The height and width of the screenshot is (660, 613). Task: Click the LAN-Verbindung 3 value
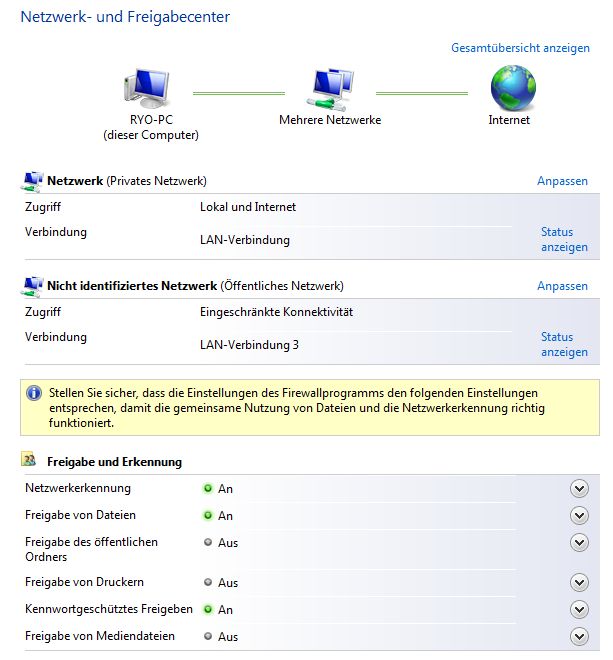[249, 345]
